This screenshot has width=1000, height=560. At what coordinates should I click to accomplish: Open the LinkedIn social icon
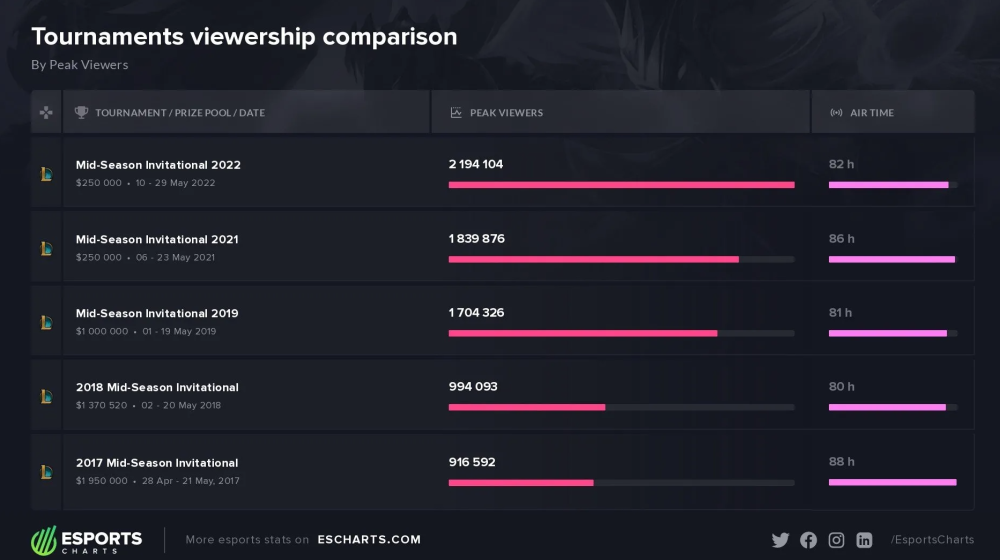[x=864, y=540]
